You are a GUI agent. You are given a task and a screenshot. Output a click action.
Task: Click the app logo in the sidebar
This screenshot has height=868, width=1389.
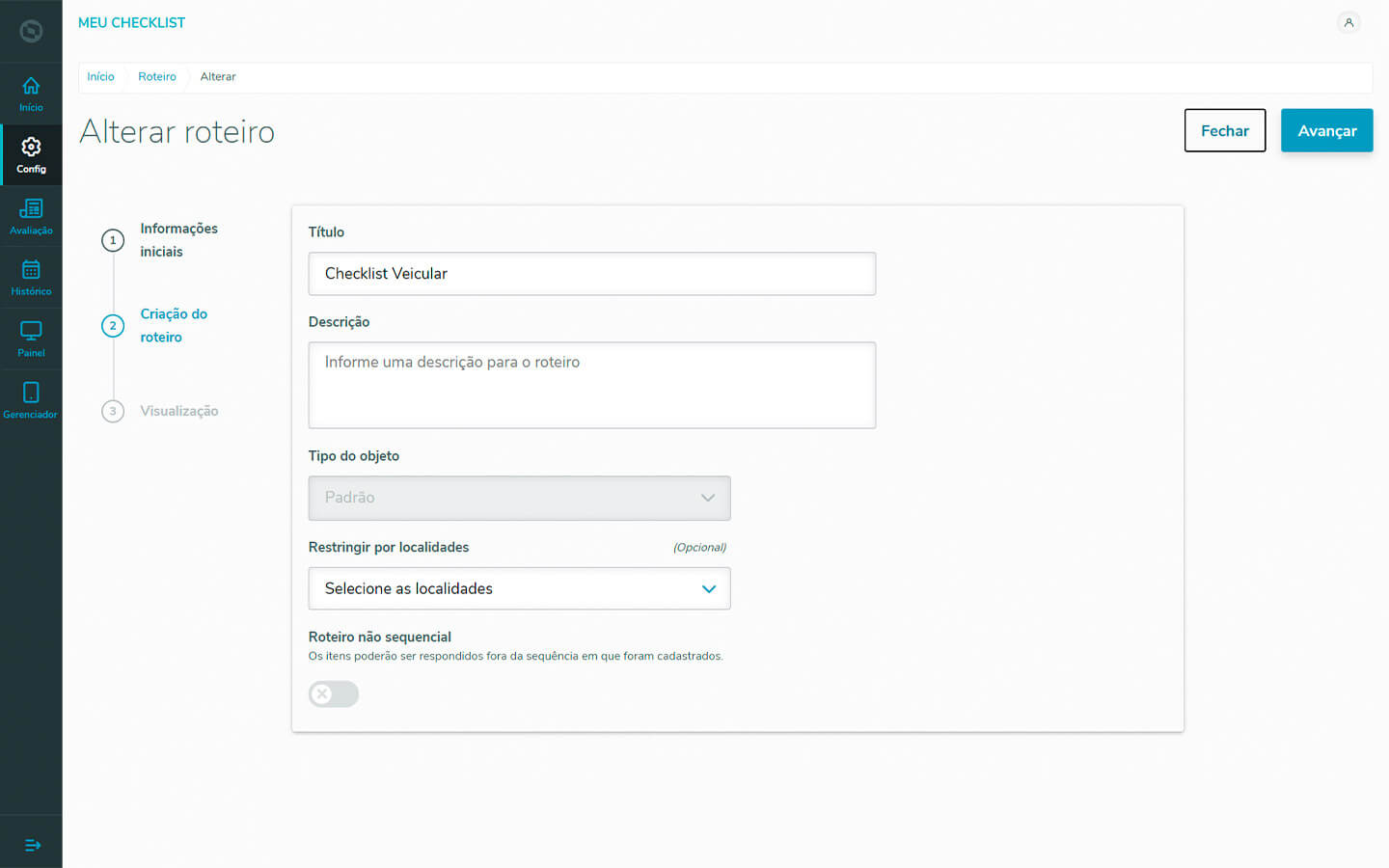pyautogui.click(x=31, y=32)
